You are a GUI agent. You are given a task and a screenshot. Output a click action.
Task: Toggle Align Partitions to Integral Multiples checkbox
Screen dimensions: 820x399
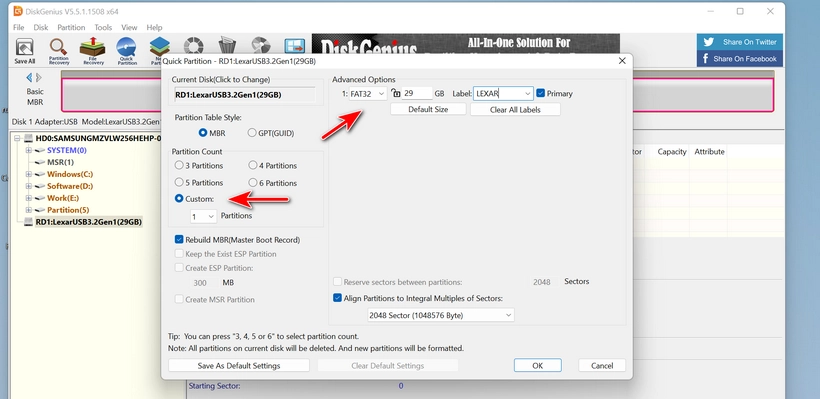[x=337, y=298]
